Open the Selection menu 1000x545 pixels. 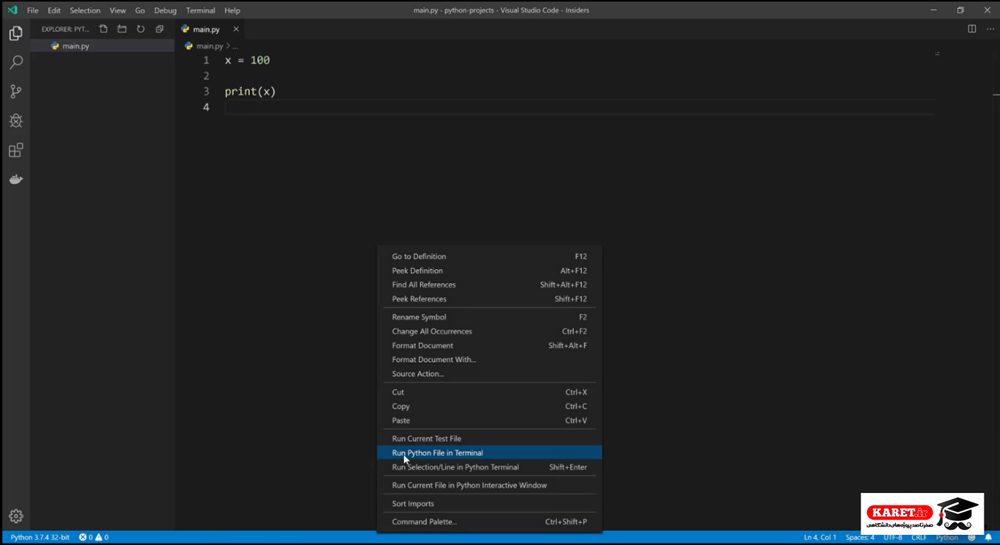point(85,10)
